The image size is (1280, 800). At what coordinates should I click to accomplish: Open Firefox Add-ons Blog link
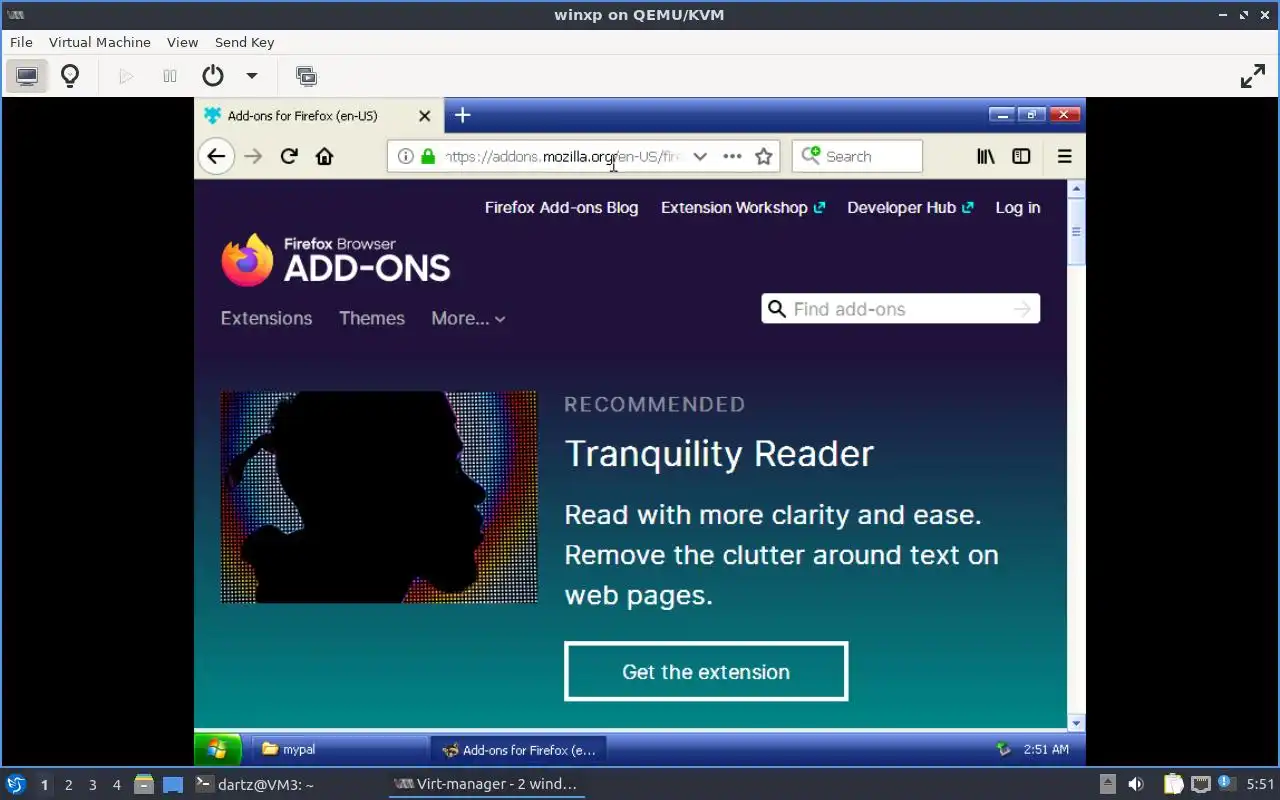click(x=561, y=207)
